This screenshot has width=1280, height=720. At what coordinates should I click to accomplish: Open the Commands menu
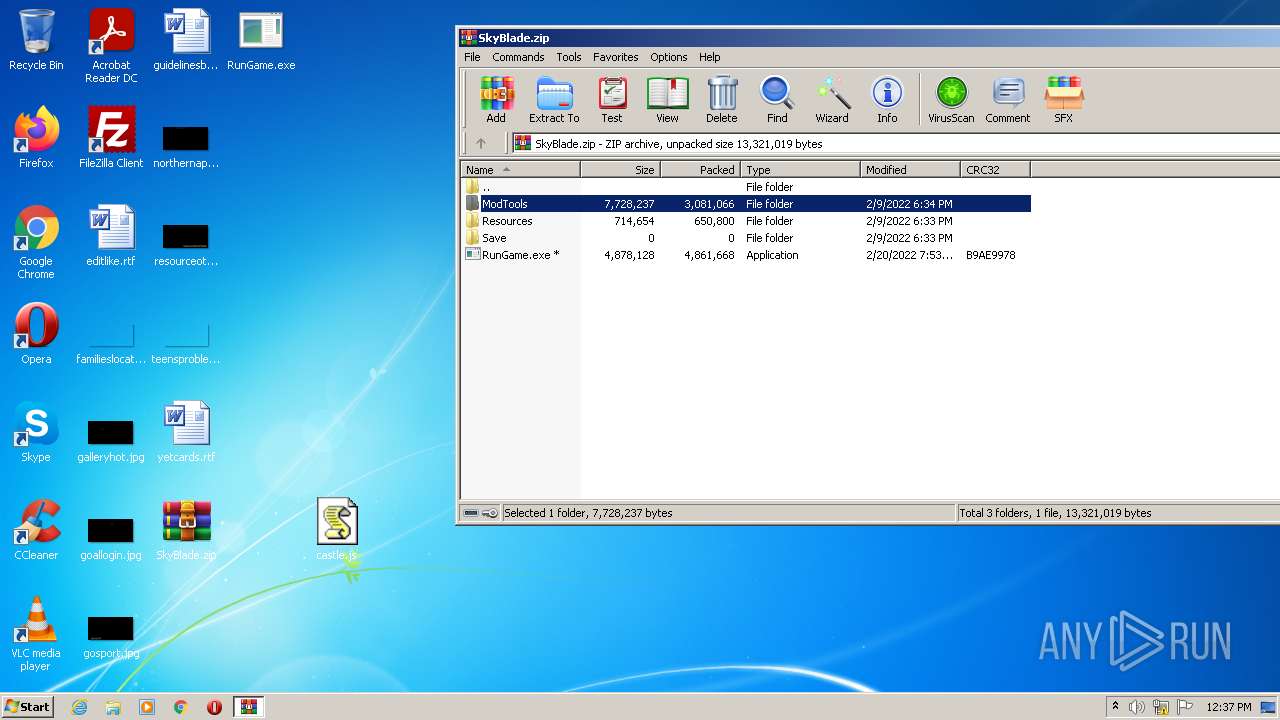click(x=518, y=57)
